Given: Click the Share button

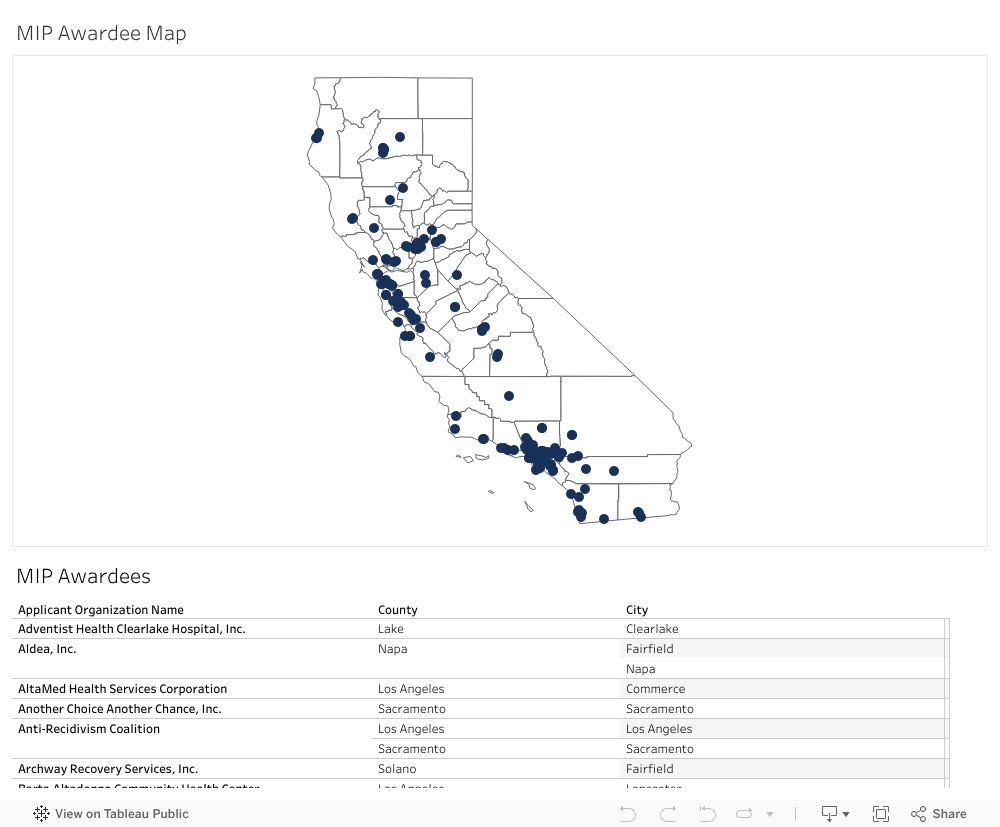Looking at the screenshot, I should (939, 814).
